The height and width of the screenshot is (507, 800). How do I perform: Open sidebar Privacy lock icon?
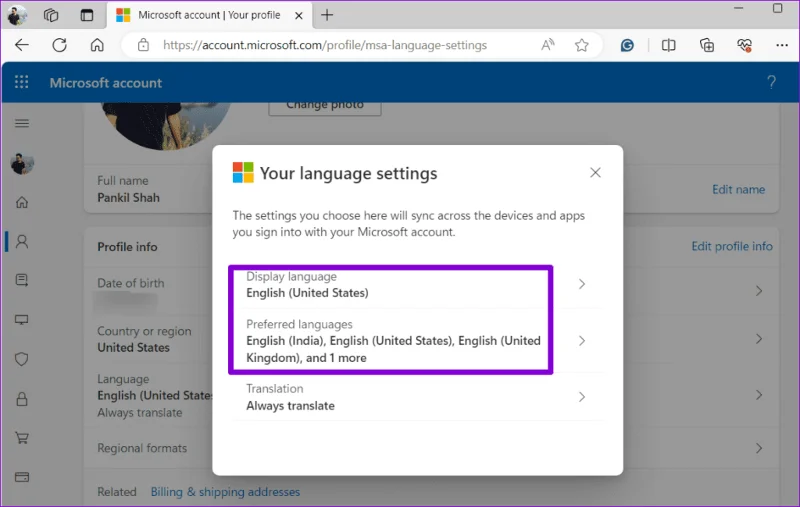[22, 398]
